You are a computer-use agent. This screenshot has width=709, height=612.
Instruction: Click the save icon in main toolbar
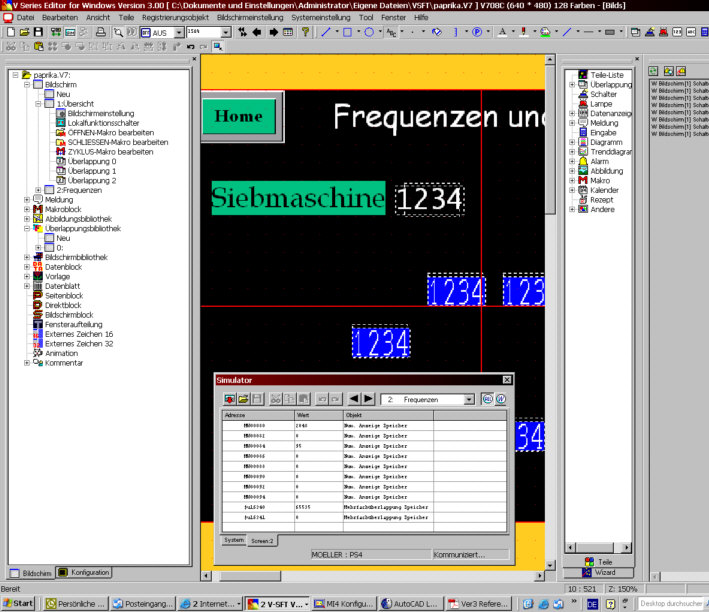click(38, 32)
